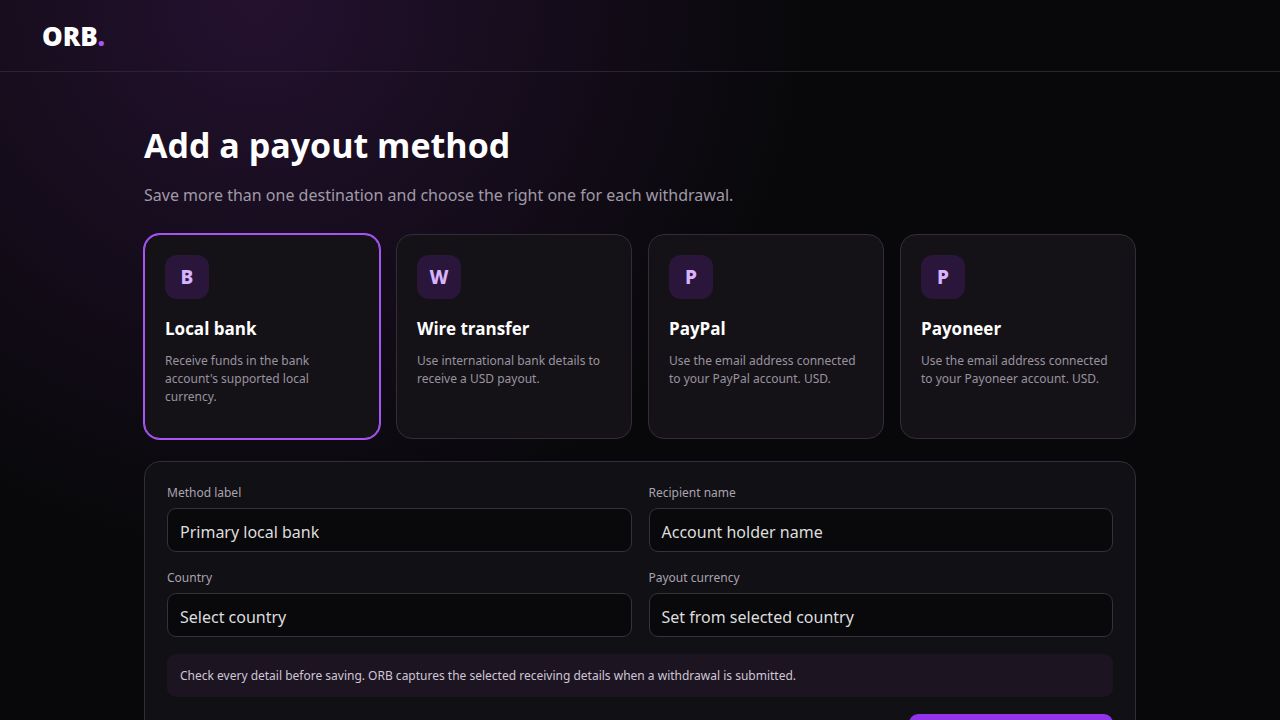Choose the PayPal payout card title
Viewport: 1280px width, 720px height.
click(x=697, y=329)
